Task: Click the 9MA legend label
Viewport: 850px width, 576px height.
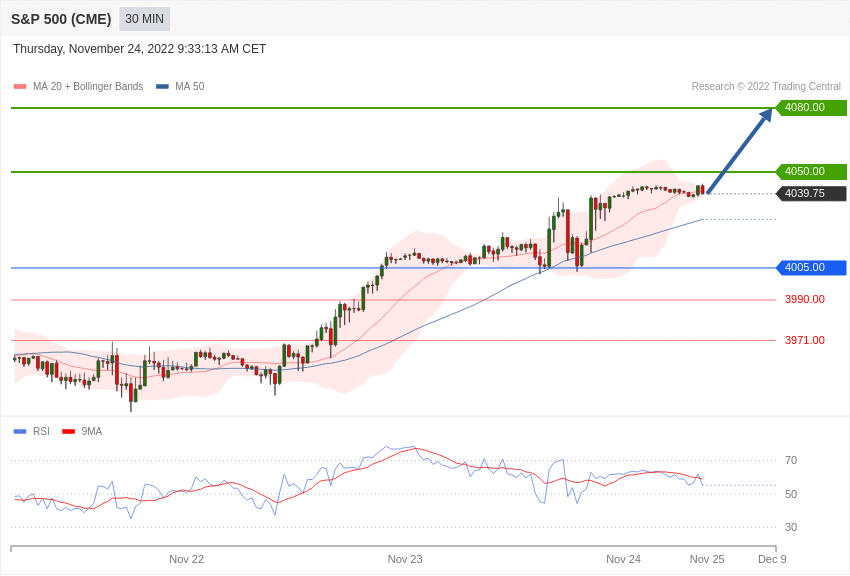Action: [x=92, y=431]
